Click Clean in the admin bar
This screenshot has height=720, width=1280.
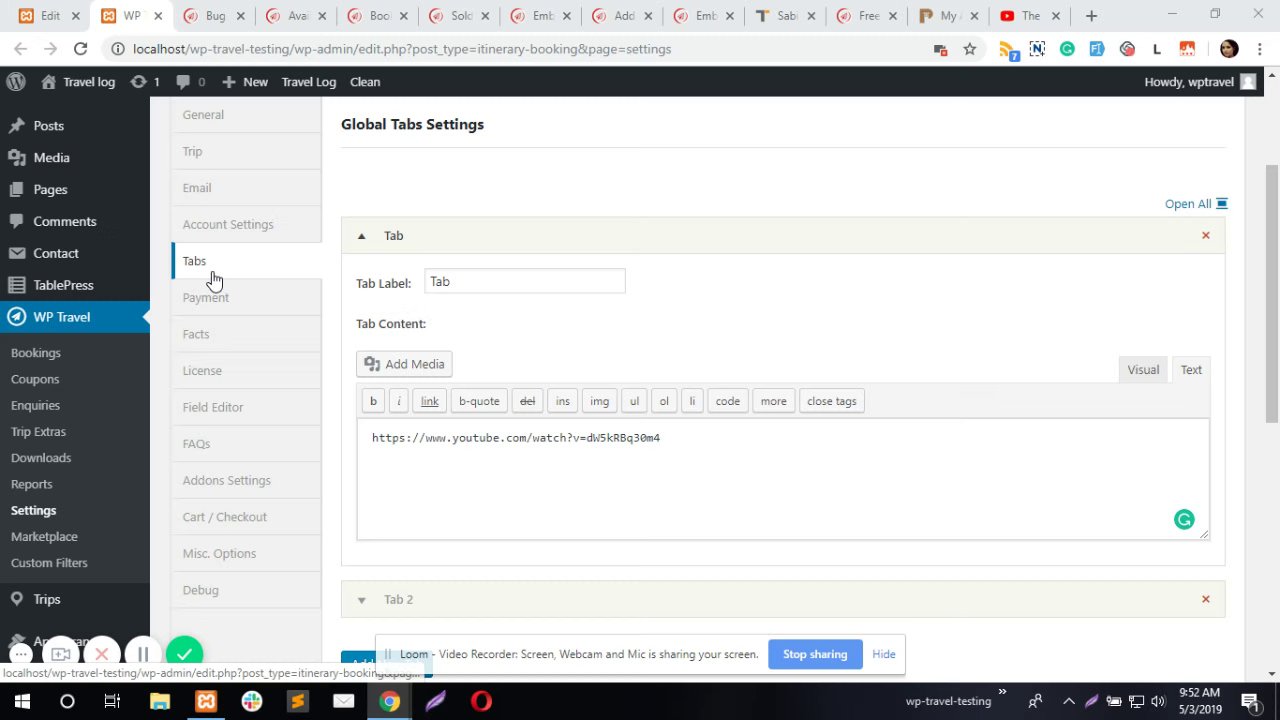coord(365,82)
